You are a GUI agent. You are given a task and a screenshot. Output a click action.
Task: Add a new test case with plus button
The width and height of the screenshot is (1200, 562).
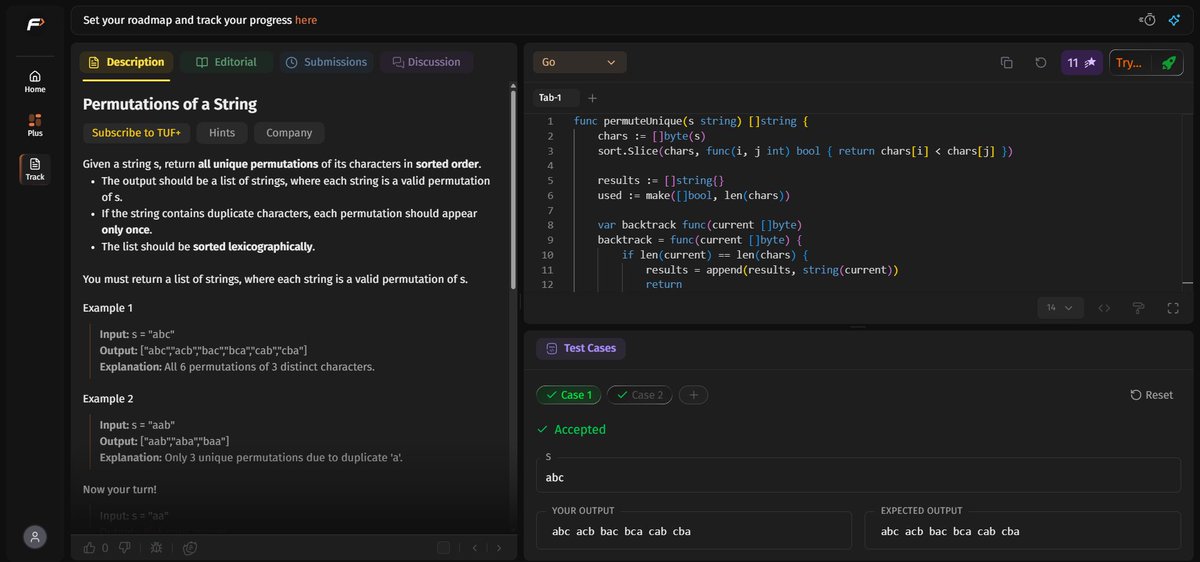point(694,395)
